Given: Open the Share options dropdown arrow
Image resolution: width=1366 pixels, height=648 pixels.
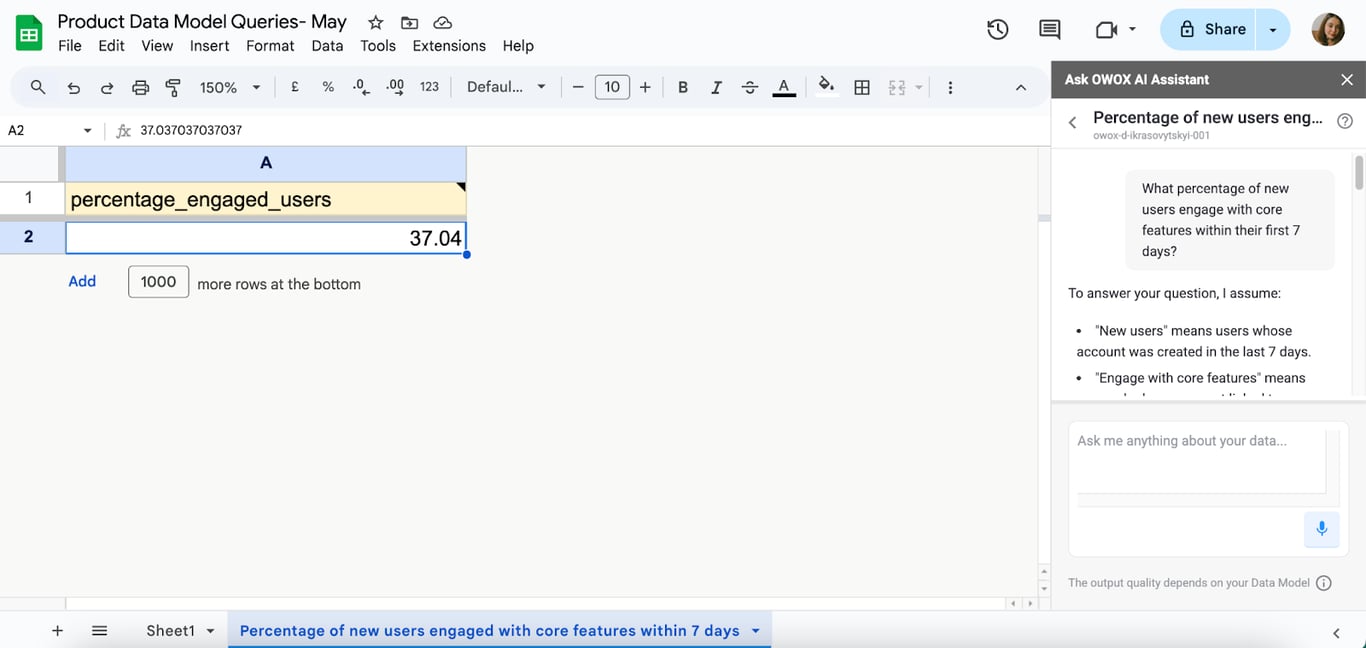Looking at the screenshot, I should coord(1273,30).
